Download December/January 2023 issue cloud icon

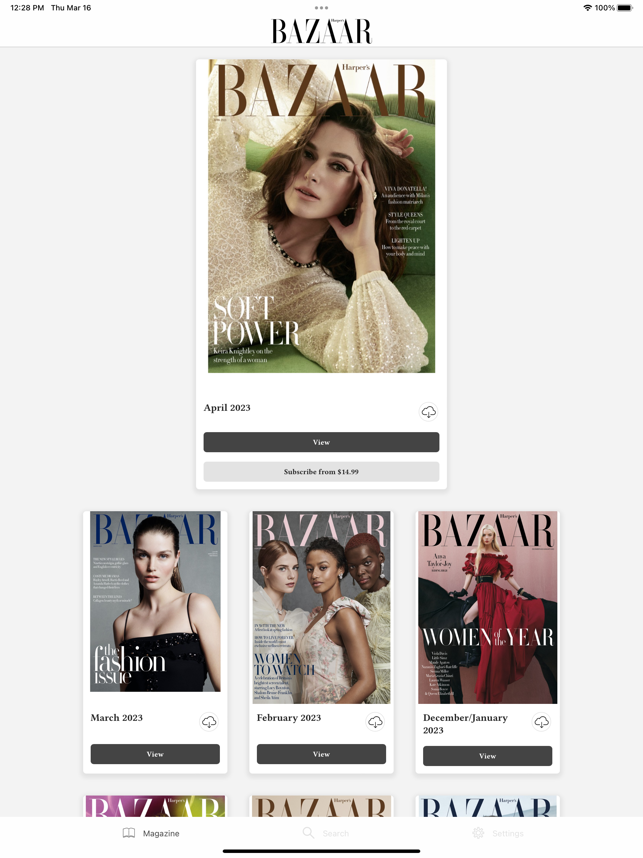541,722
